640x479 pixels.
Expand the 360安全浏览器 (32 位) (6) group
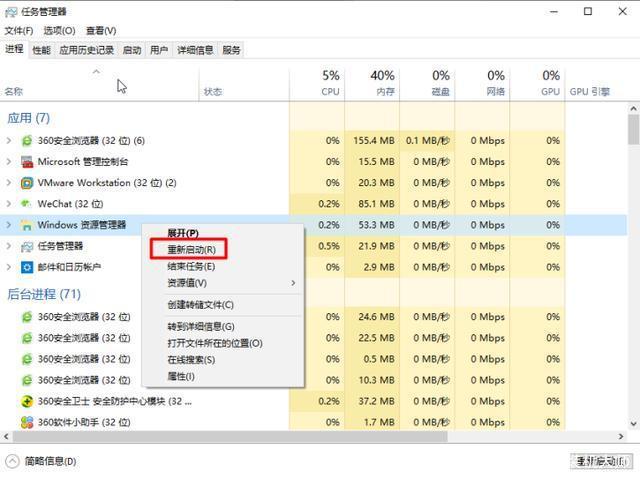(9, 141)
